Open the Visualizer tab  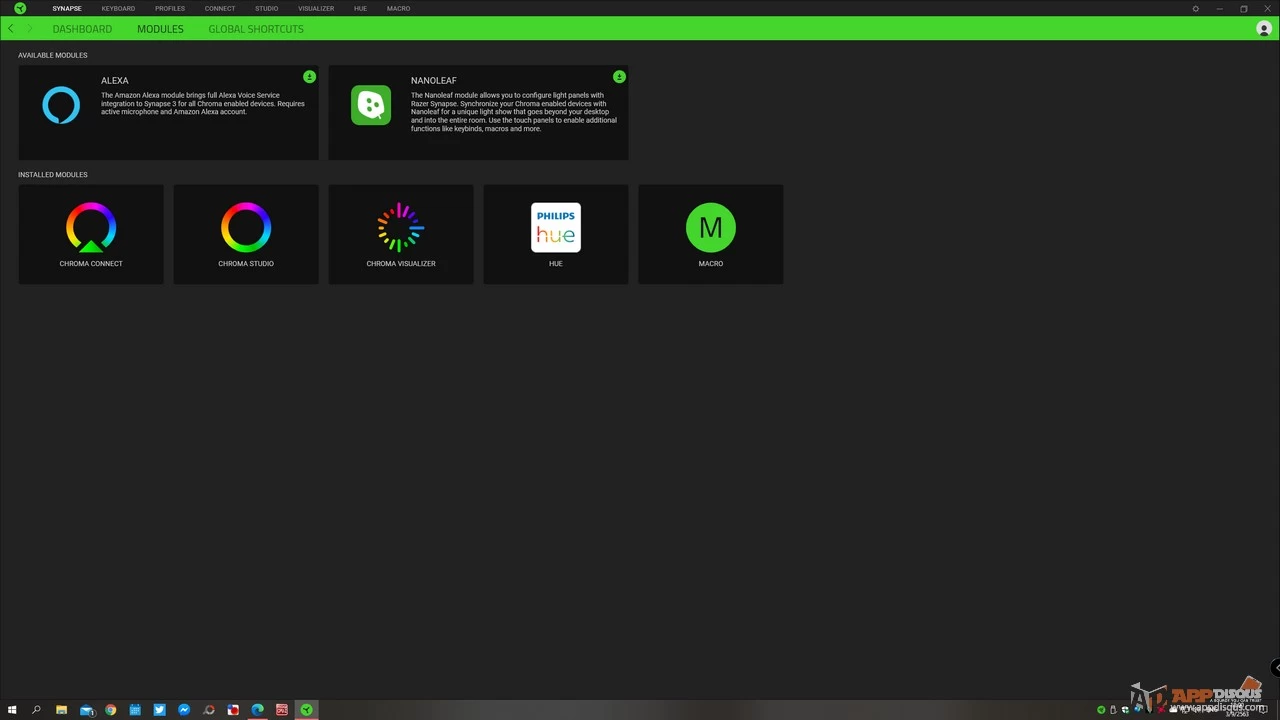(x=316, y=8)
